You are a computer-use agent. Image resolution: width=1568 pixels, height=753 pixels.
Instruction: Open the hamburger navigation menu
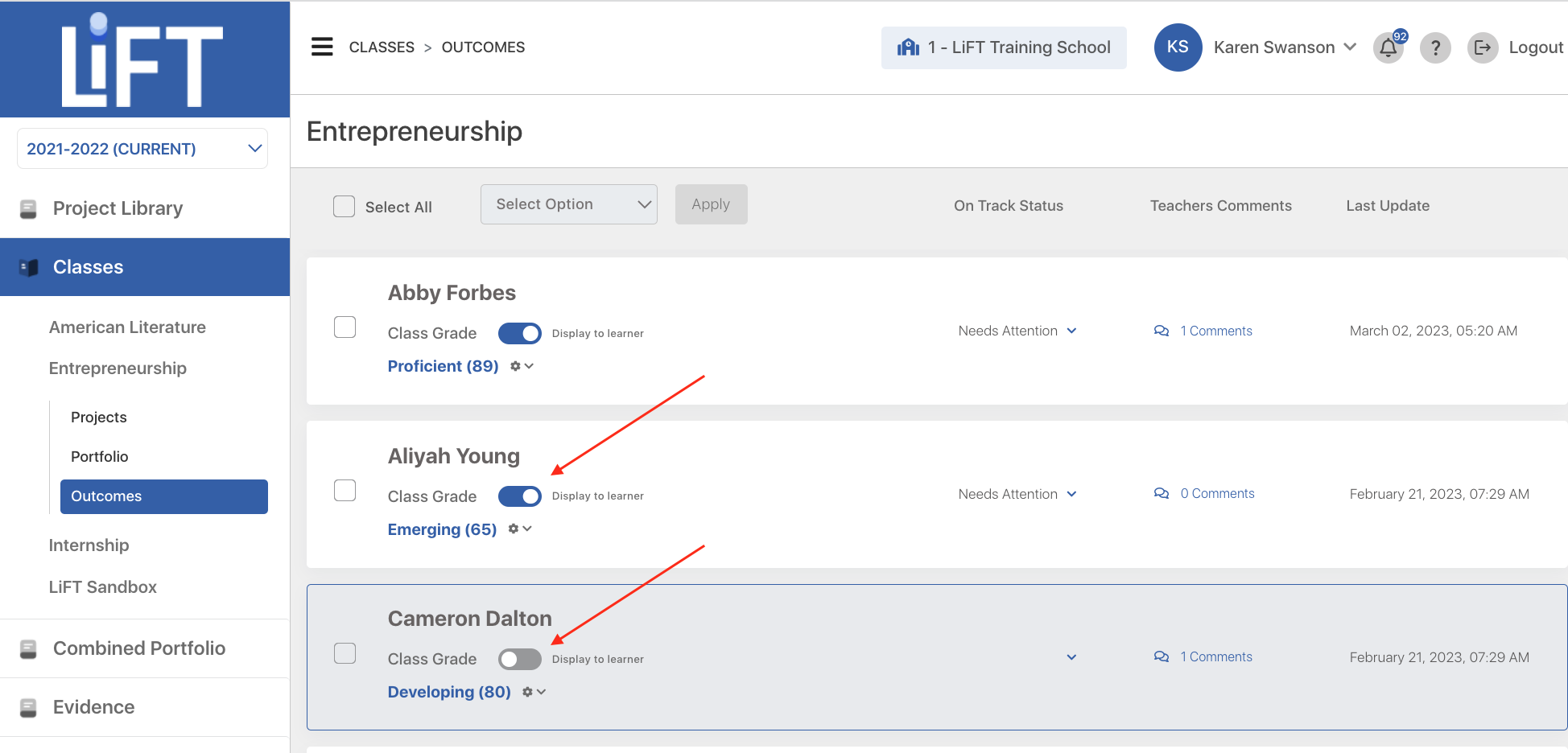322,47
